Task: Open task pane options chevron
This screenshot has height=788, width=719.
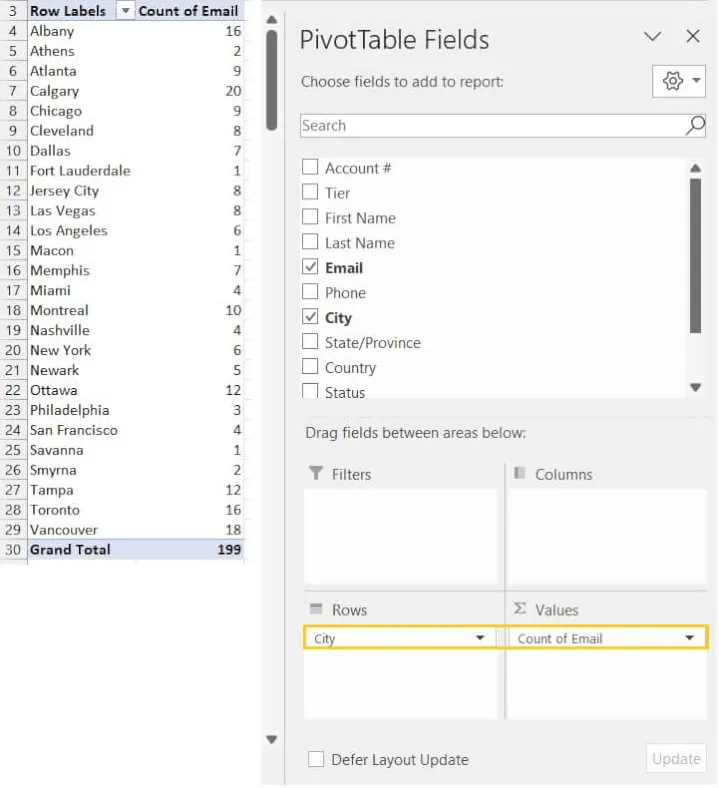Action: (x=652, y=36)
